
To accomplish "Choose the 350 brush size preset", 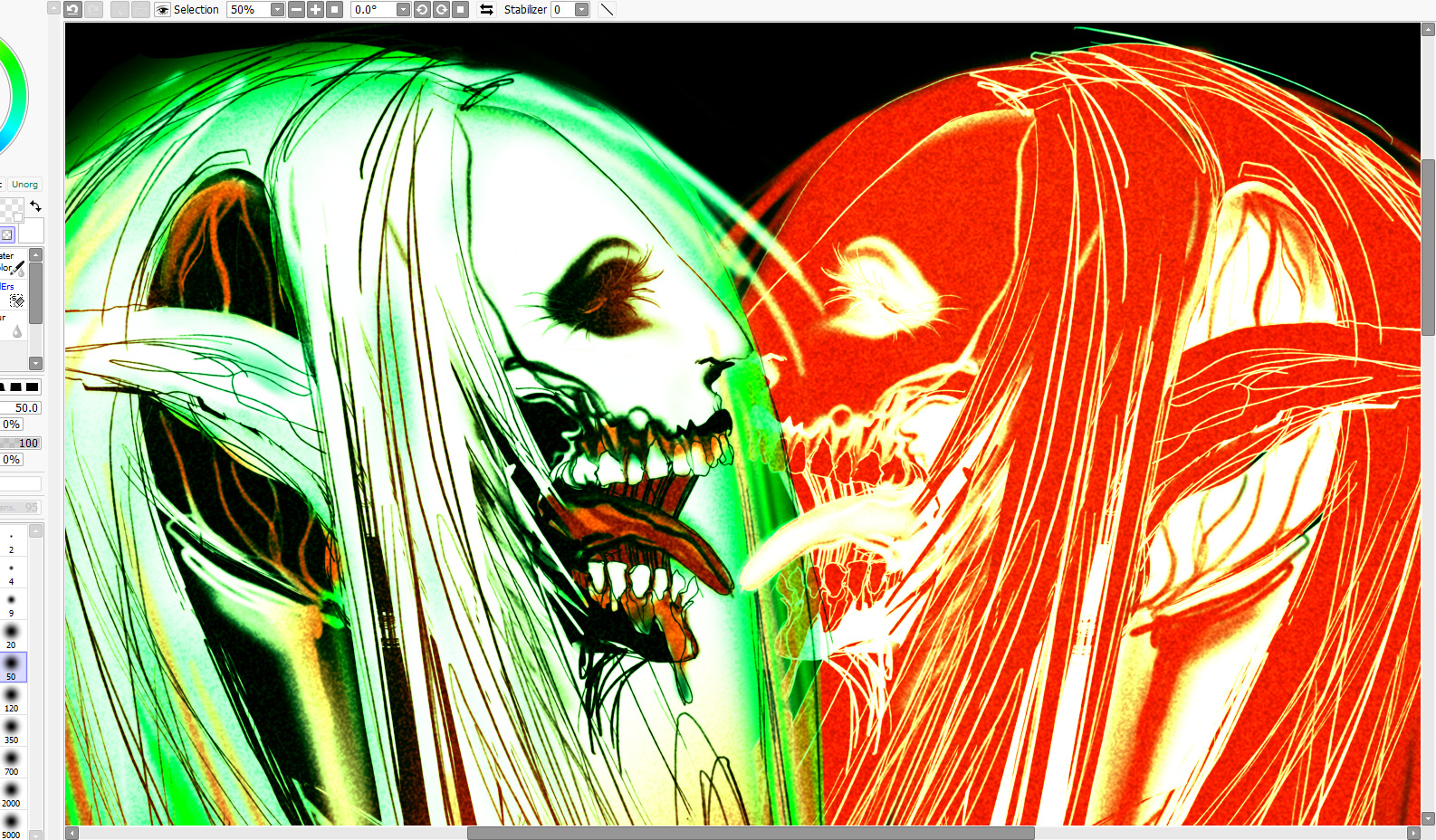I will [x=12, y=731].
